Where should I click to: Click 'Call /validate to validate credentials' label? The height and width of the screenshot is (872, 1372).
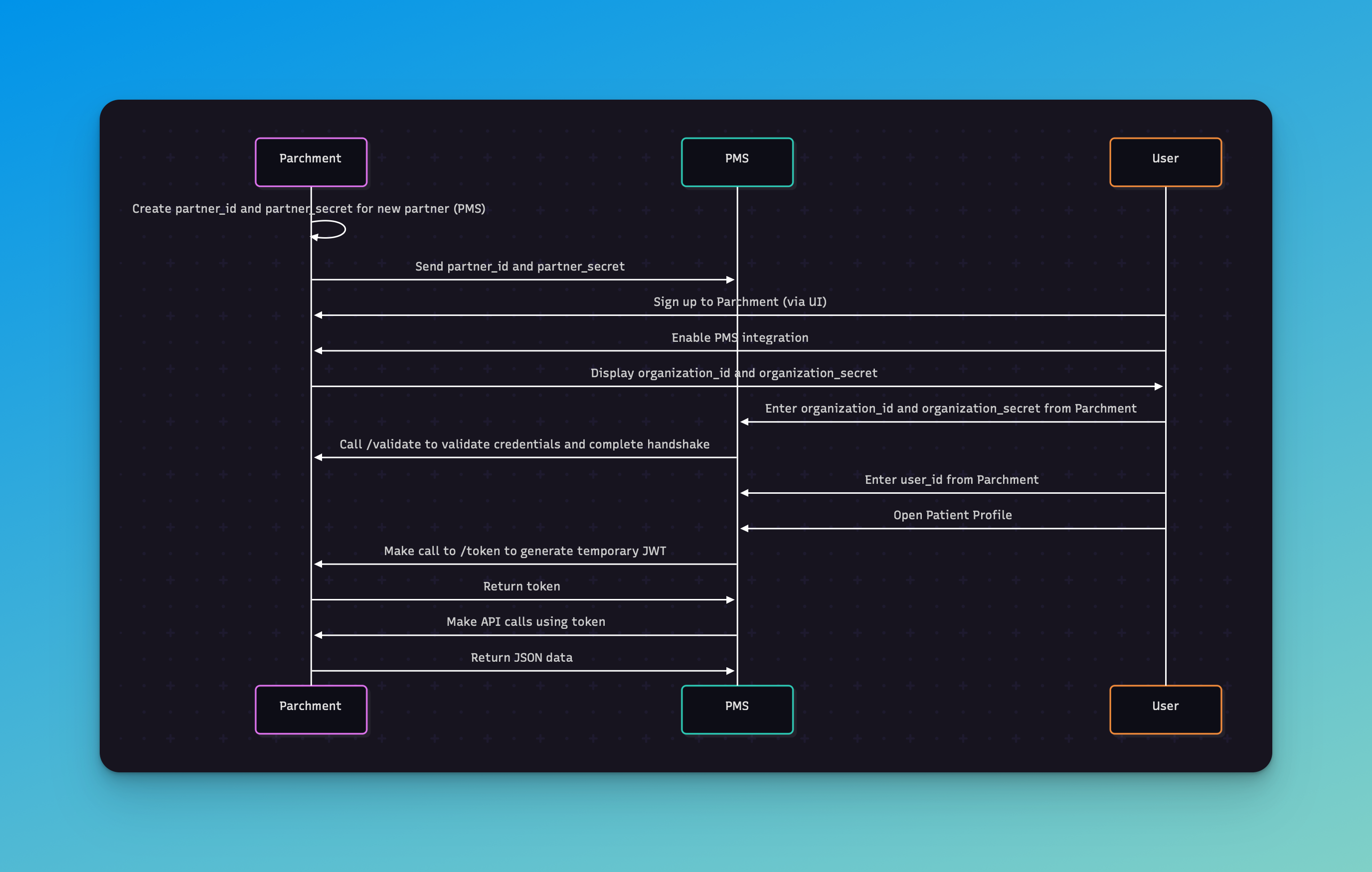click(524, 444)
